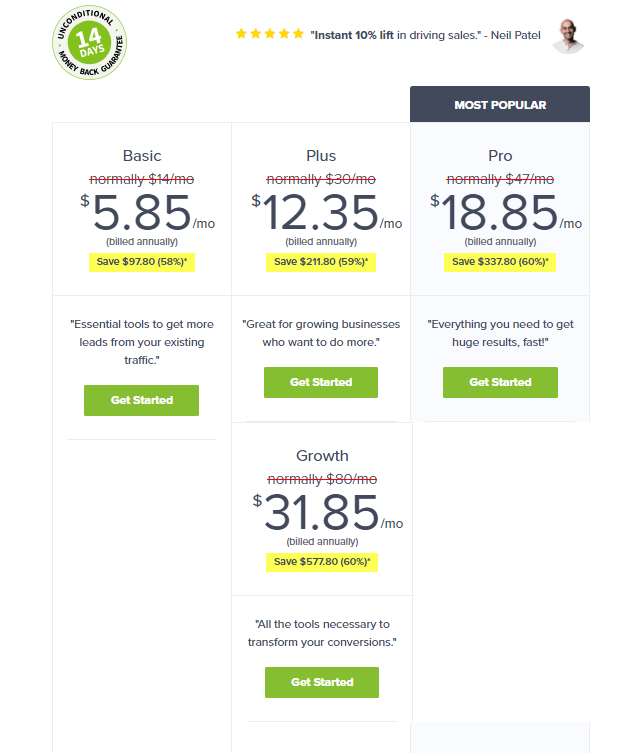This screenshot has width=643, height=753.
Task: Select the Most Popular banner
Action: [x=500, y=105]
